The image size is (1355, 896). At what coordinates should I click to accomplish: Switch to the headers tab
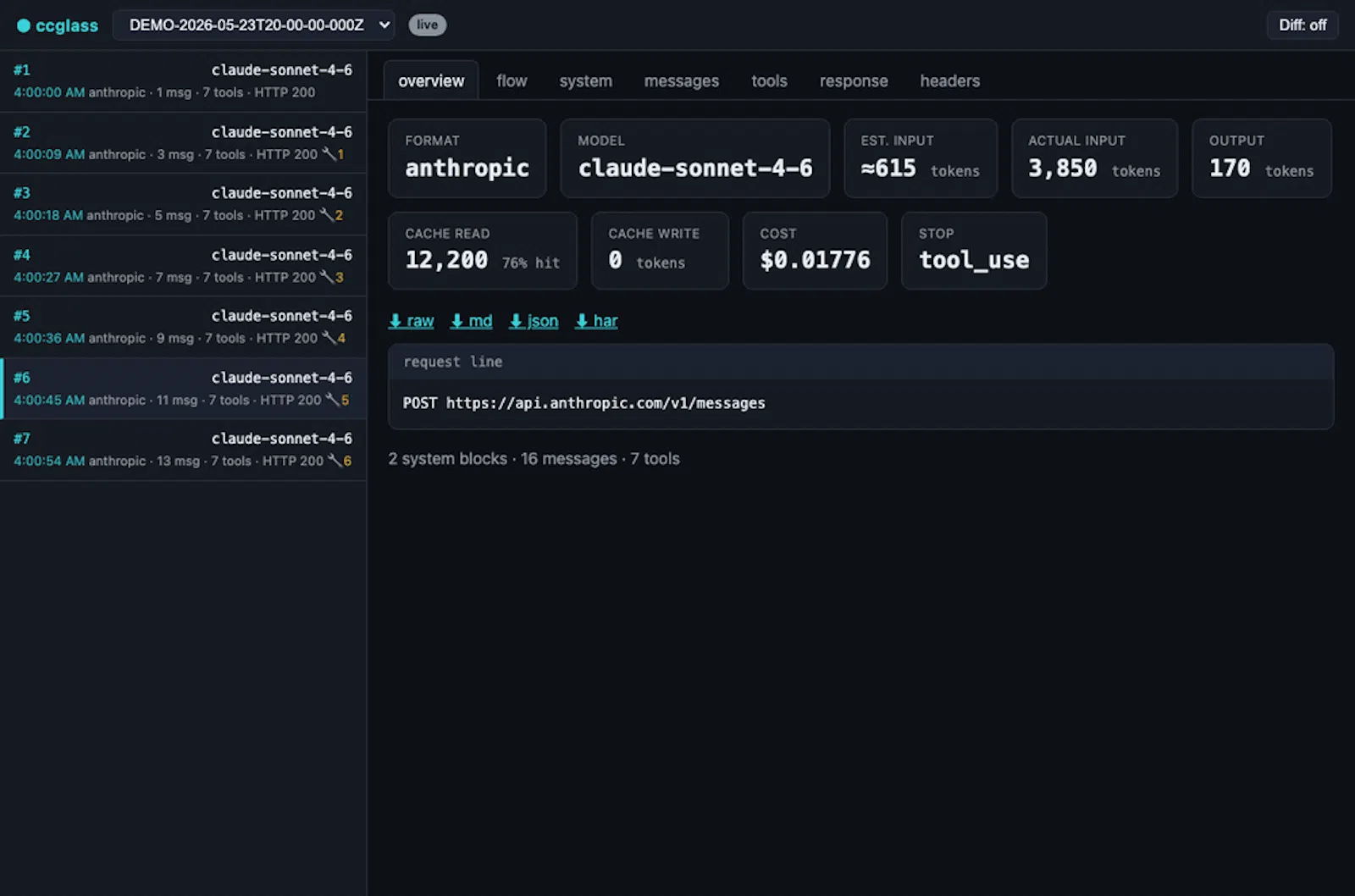[x=949, y=80]
